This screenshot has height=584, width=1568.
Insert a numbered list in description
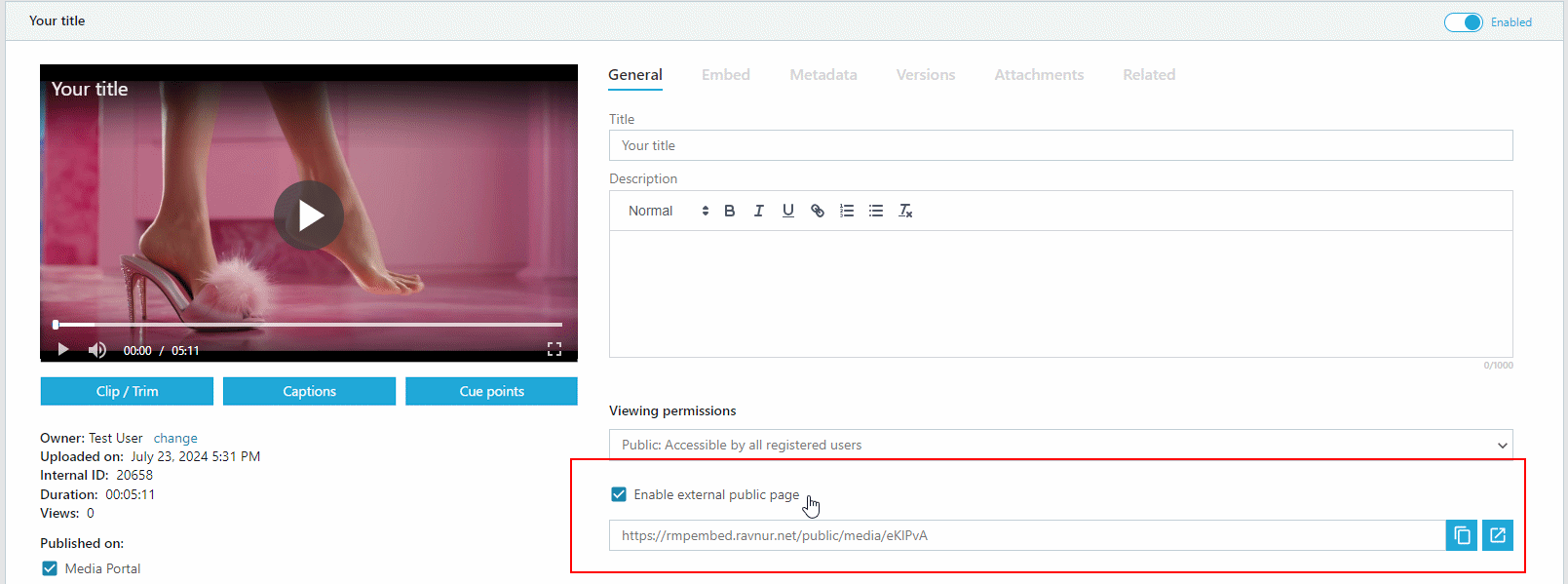point(846,211)
